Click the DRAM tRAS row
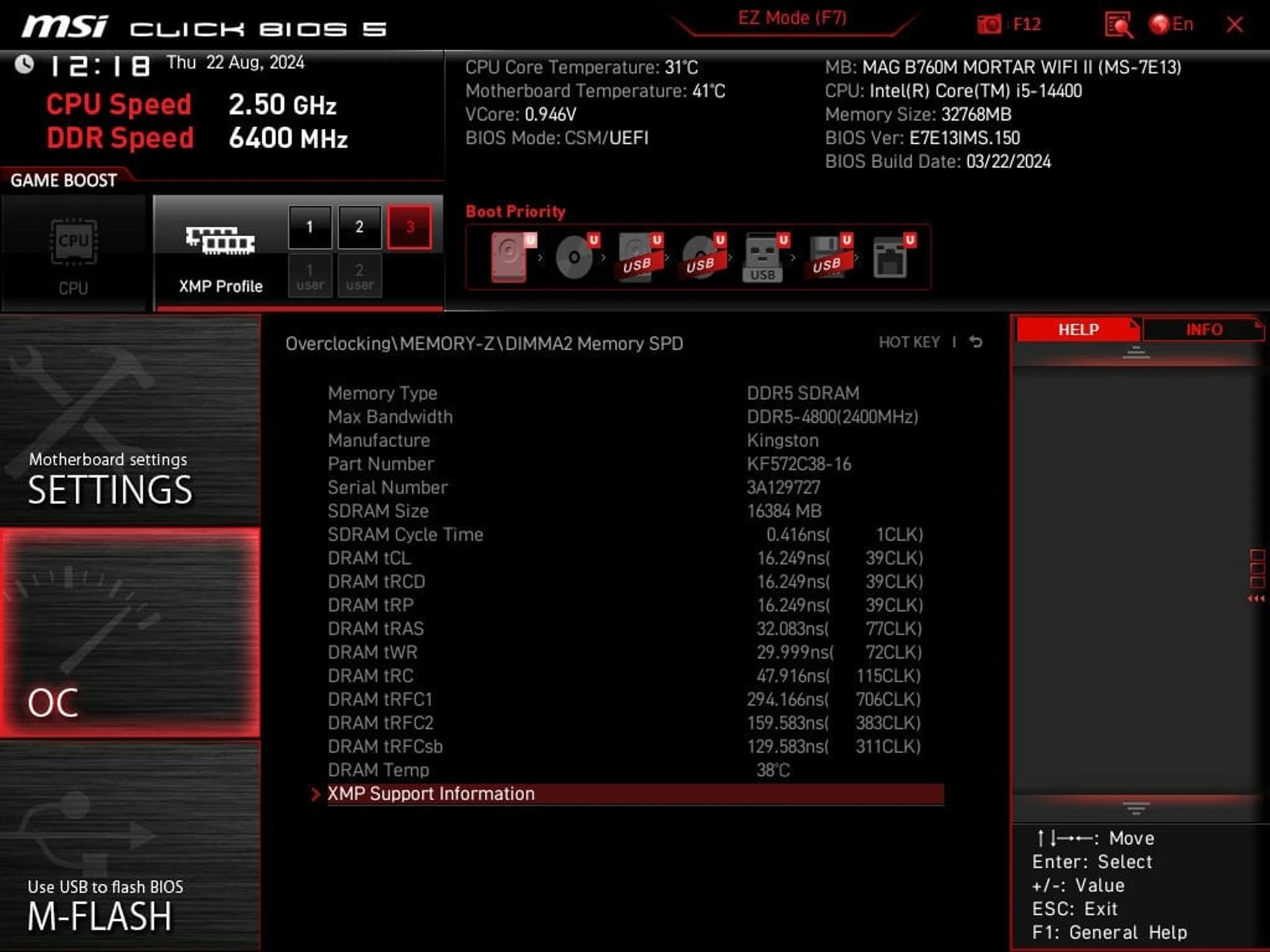This screenshot has height=952, width=1270. click(635, 629)
